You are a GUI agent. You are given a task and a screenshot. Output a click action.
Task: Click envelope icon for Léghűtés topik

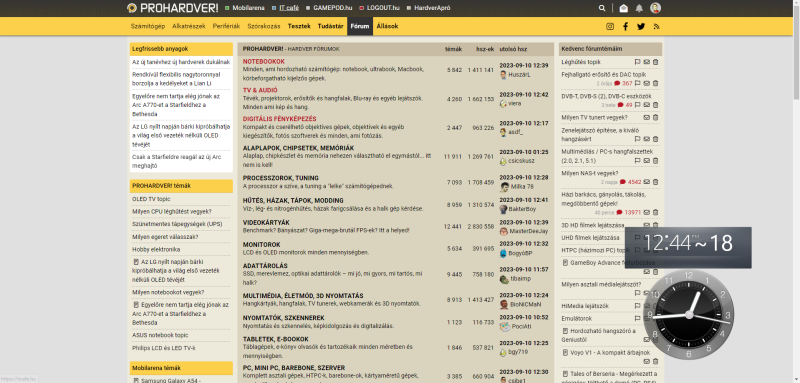click(647, 62)
